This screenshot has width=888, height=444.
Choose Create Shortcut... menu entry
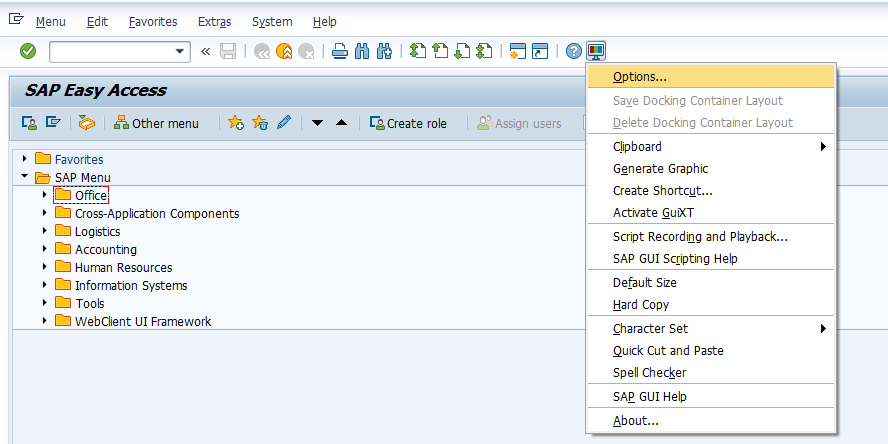click(711, 191)
